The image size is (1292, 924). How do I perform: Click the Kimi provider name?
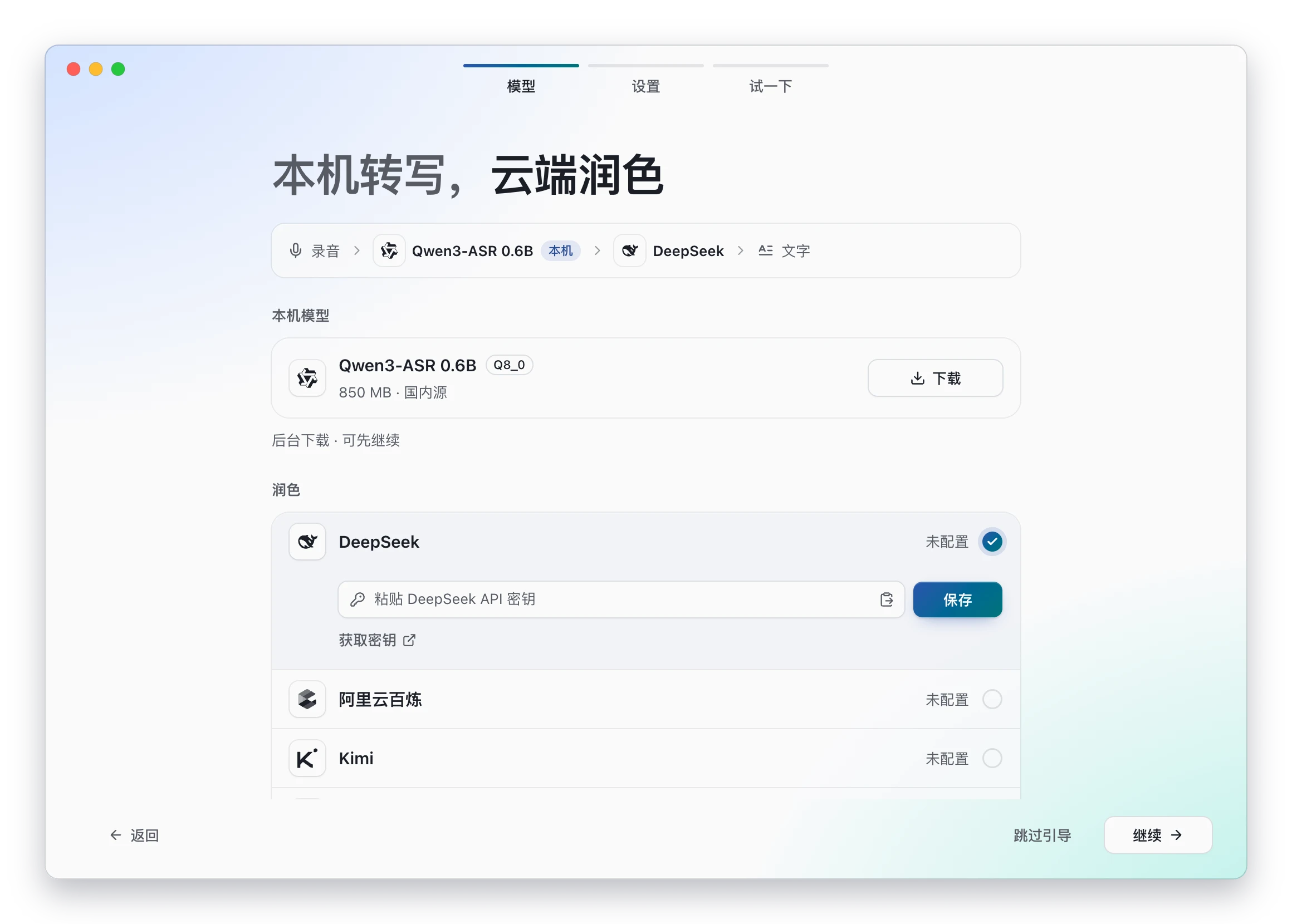pyautogui.click(x=356, y=759)
